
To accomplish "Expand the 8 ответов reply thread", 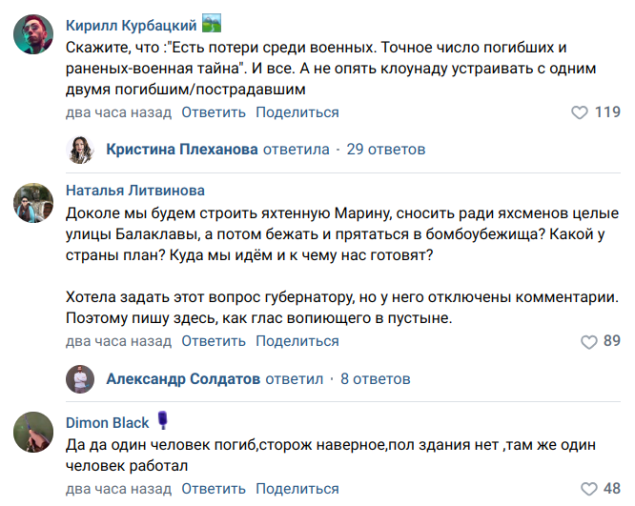I will click(x=375, y=379).
